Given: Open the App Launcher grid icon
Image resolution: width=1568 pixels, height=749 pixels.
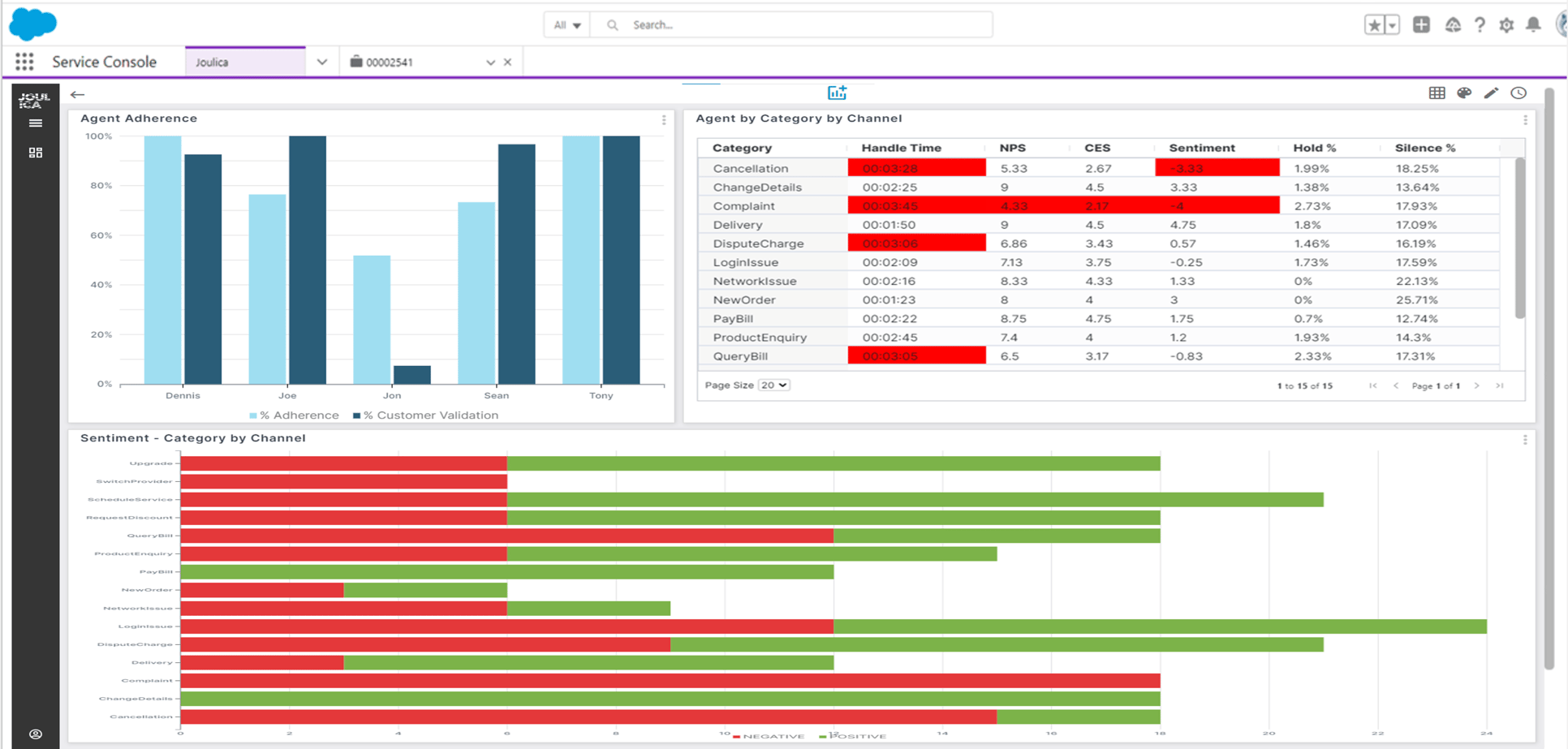Looking at the screenshot, I should point(24,62).
